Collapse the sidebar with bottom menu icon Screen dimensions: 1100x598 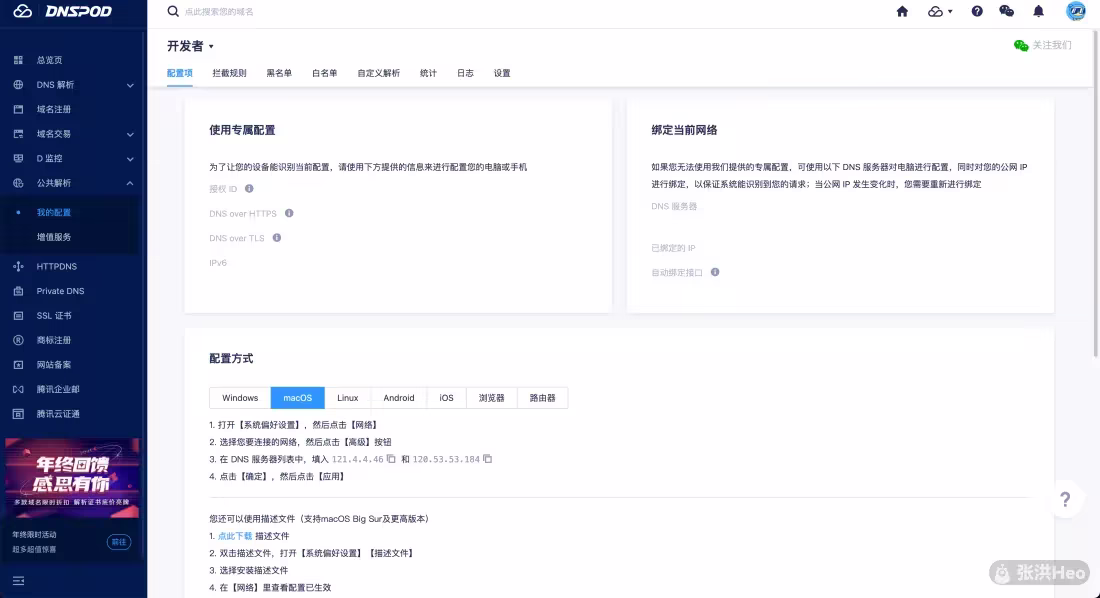(x=18, y=580)
